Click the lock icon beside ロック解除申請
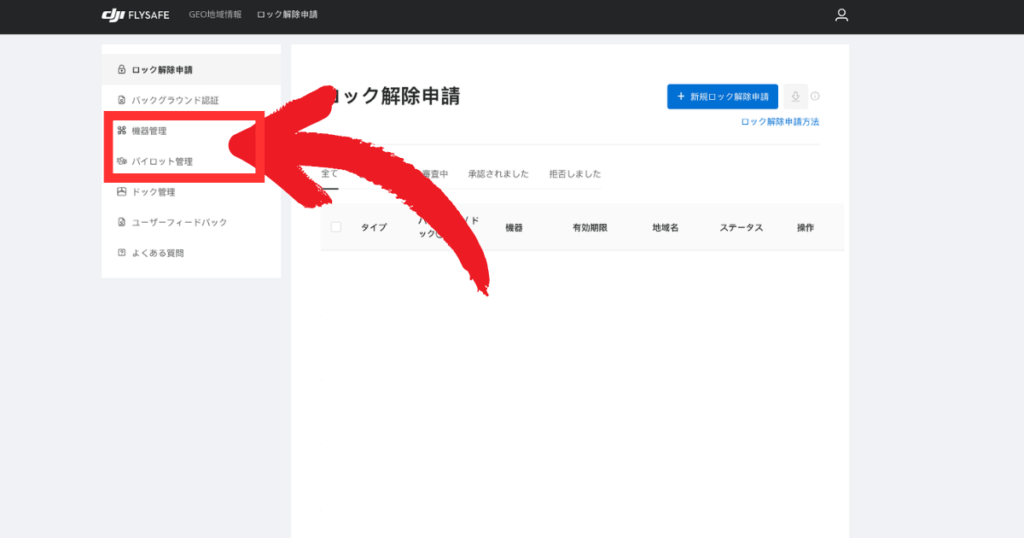 click(122, 70)
